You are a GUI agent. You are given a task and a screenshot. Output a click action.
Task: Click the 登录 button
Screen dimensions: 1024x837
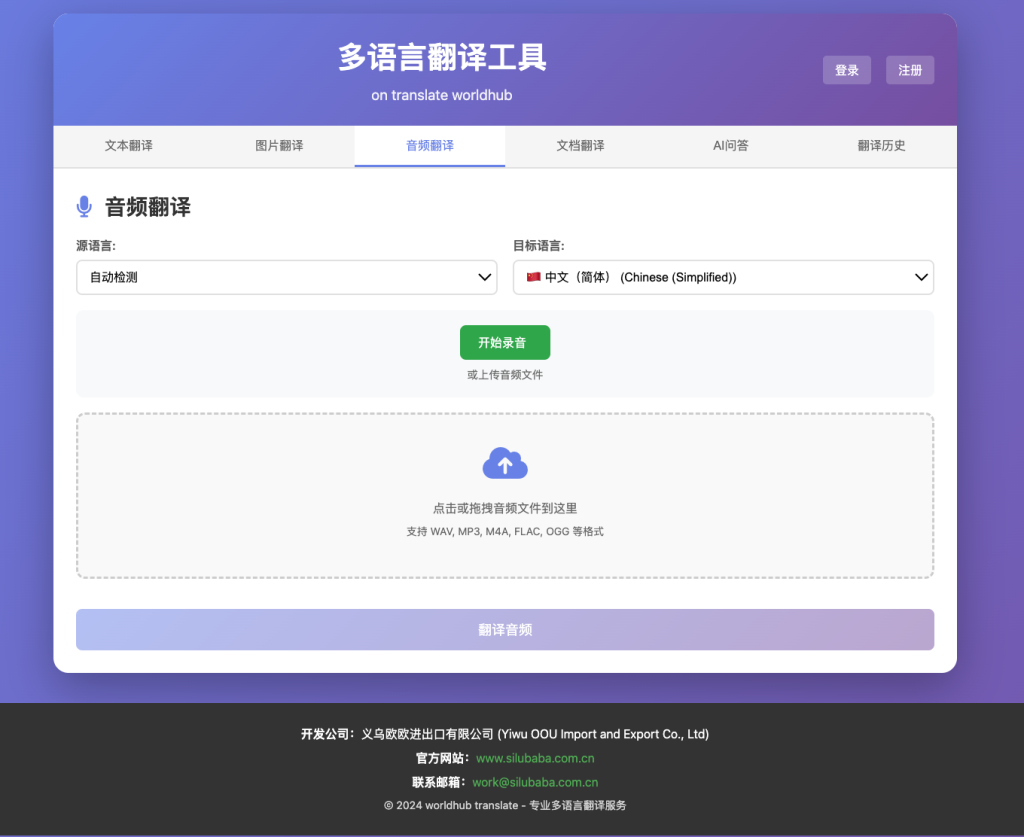[846, 70]
